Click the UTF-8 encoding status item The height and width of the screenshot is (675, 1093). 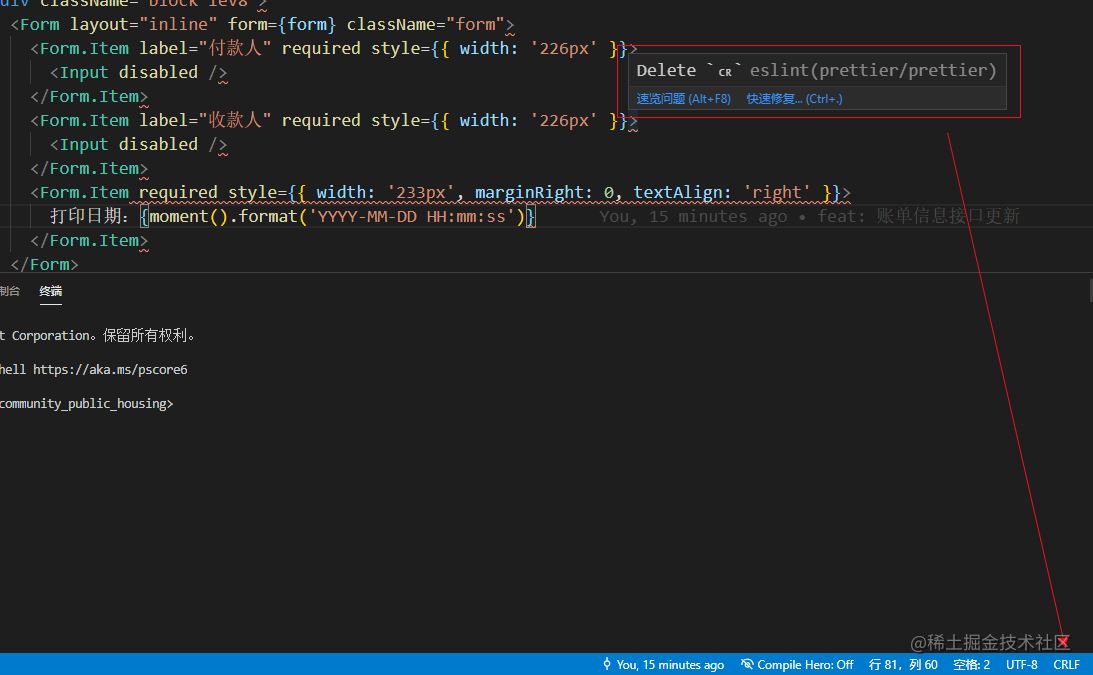coord(1021,665)
